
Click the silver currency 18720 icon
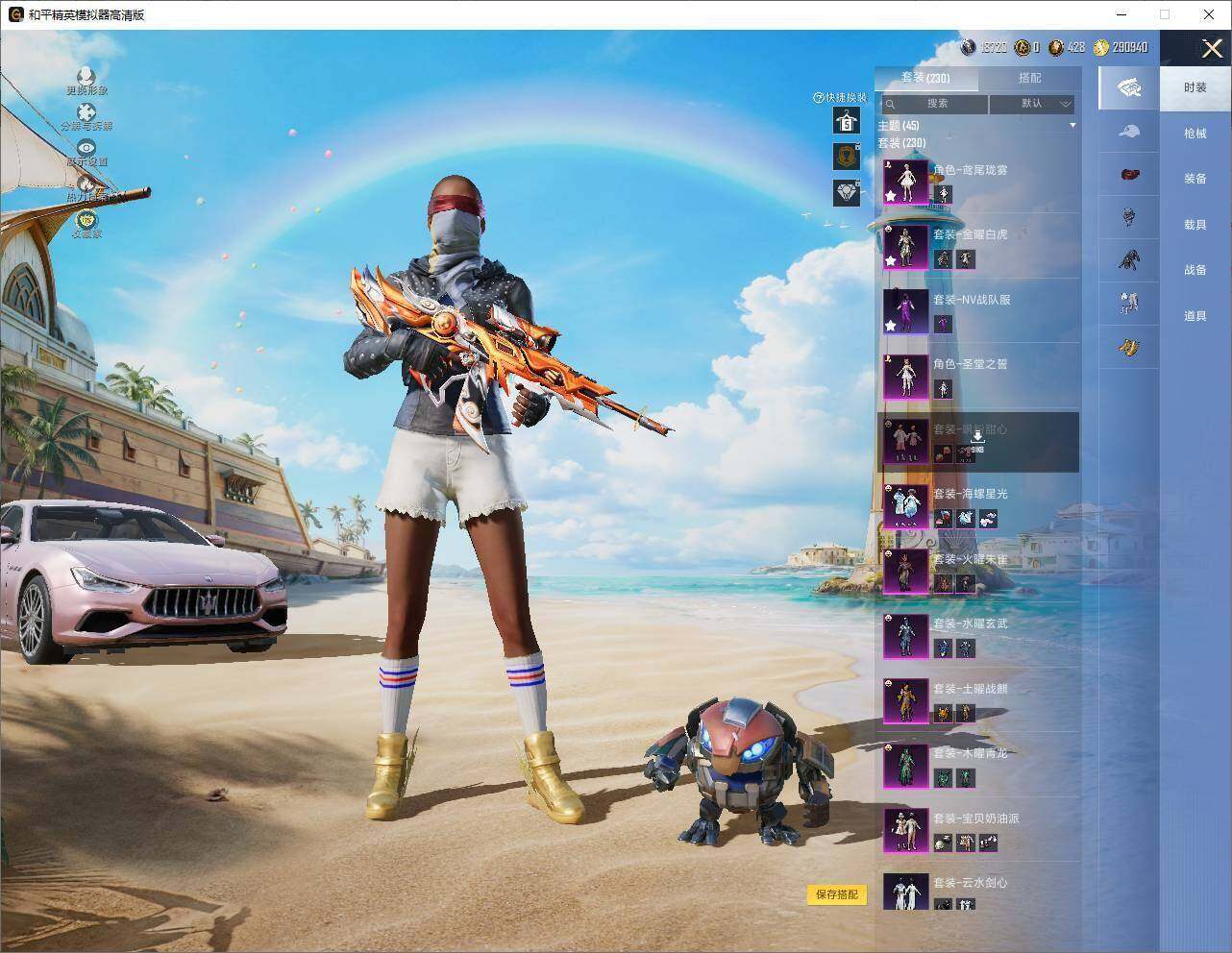click(969, 47)
